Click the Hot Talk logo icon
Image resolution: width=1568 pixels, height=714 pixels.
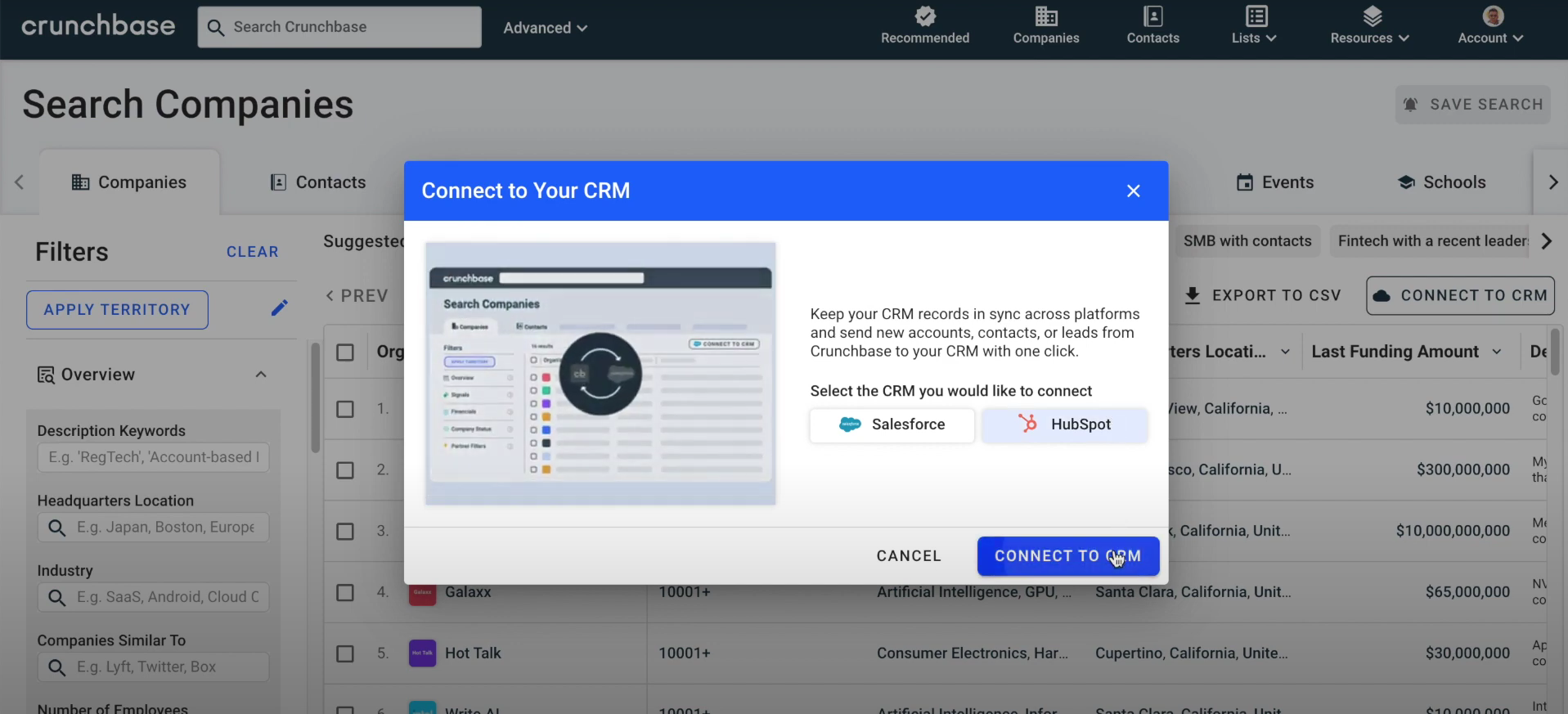tap(422, 653)
